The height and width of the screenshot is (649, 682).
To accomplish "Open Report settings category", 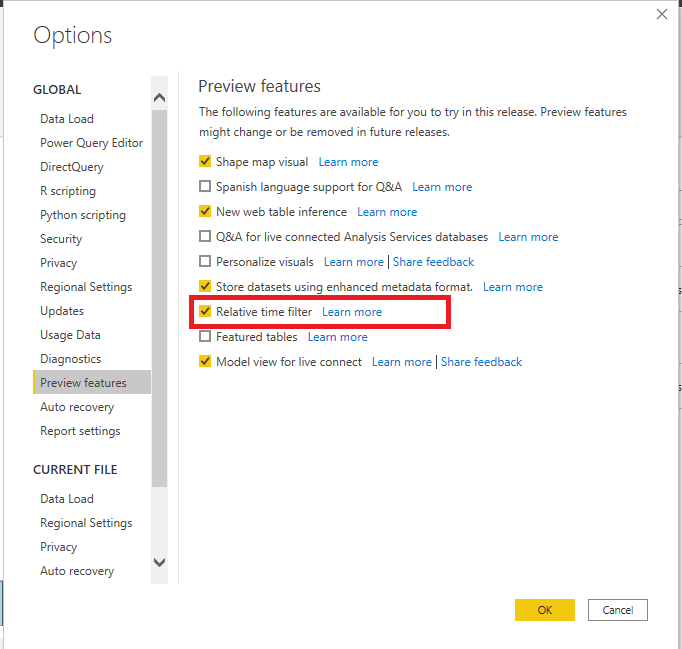I will (x=80, y=431).
